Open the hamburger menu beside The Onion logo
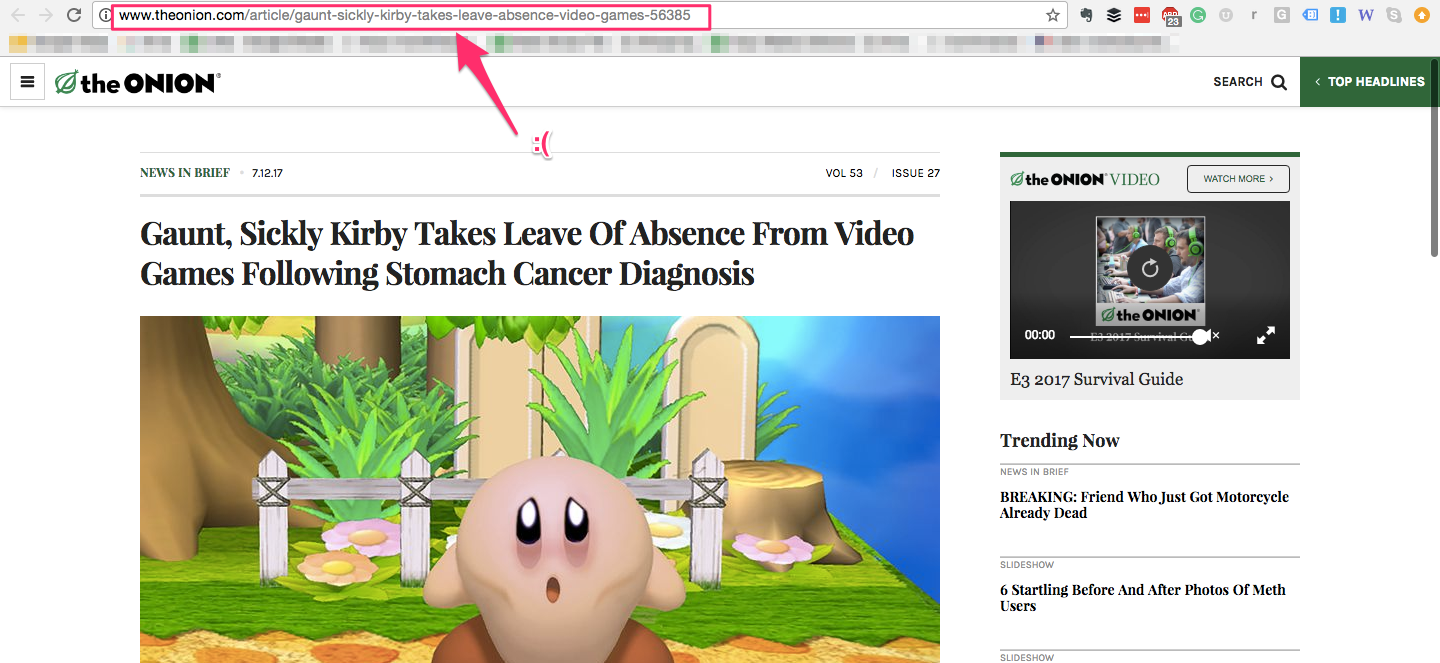Screen dimensions: 1440x663 tap(27, 82)
